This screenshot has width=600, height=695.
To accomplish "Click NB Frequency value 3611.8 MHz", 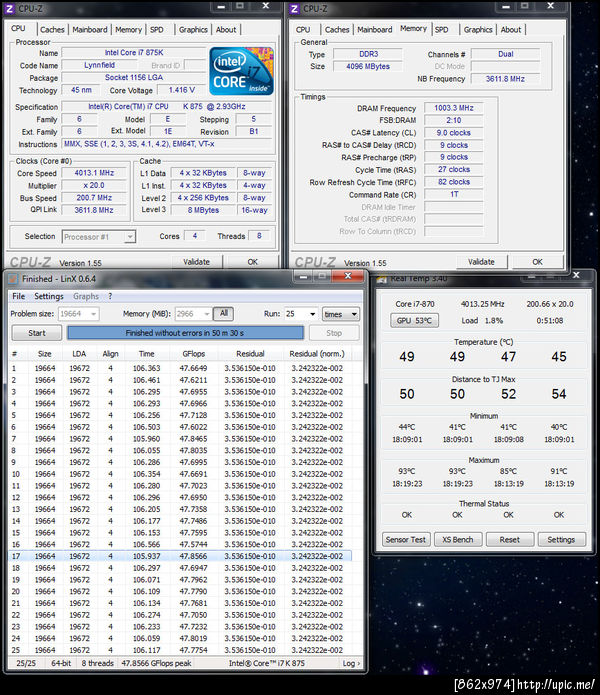I will (505, 78).
